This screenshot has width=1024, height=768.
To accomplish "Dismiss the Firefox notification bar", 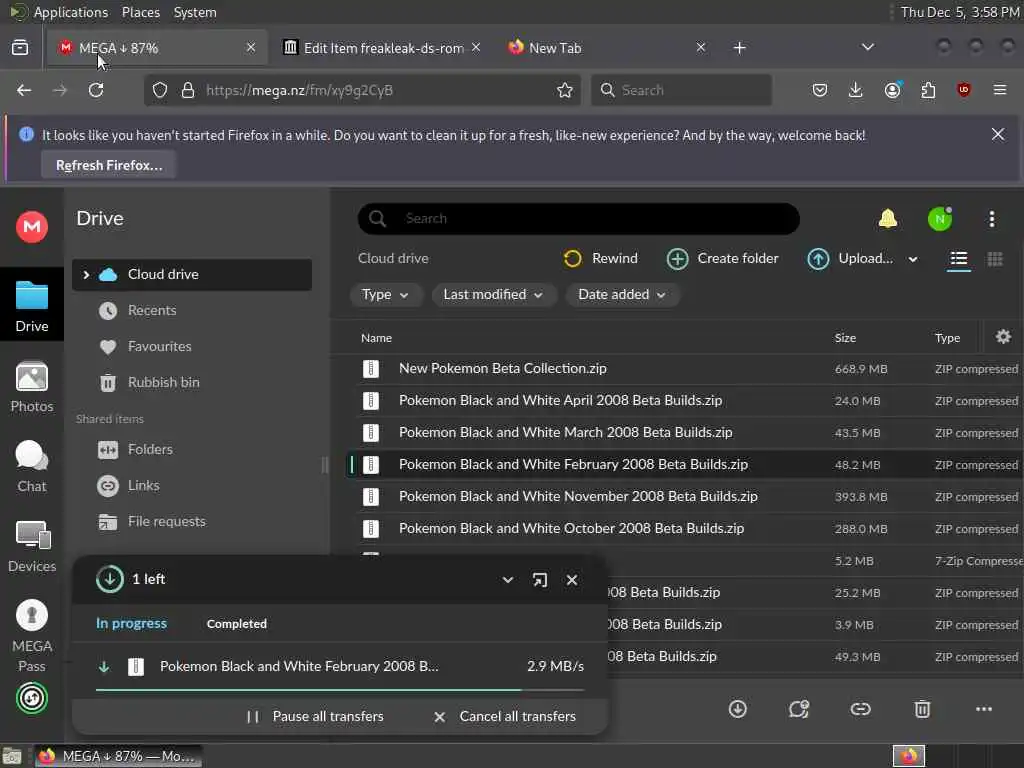I will [997, 135].
